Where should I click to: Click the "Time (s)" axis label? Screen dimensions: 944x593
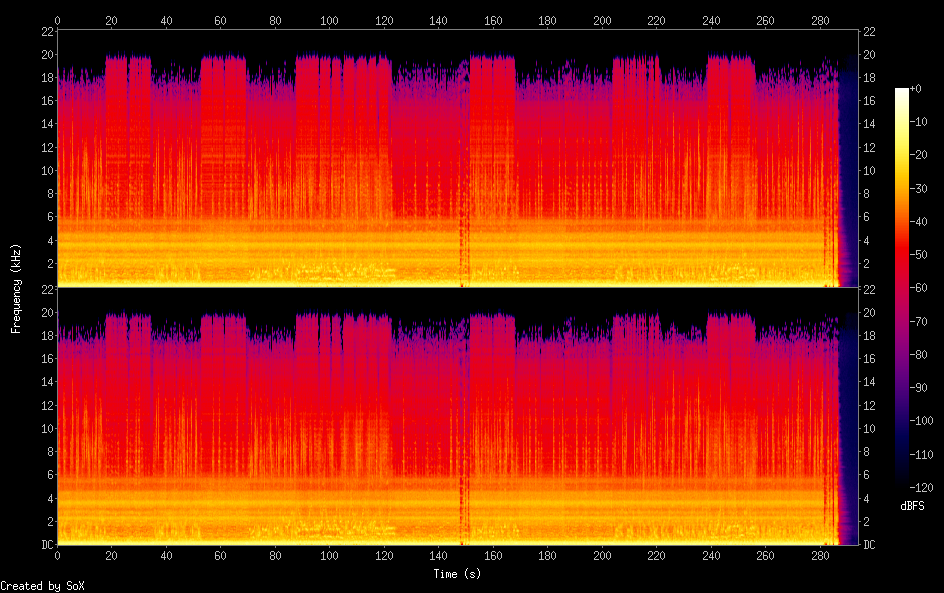point(459,574)
